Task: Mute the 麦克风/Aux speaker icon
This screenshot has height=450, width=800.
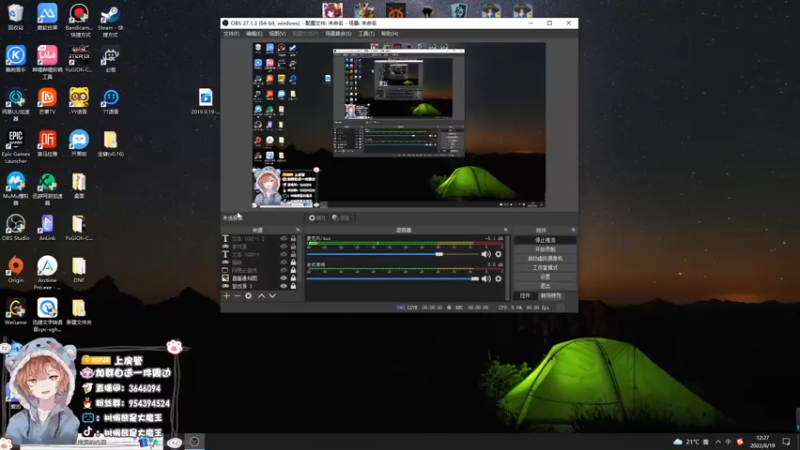Action: [x=486, y=254]
